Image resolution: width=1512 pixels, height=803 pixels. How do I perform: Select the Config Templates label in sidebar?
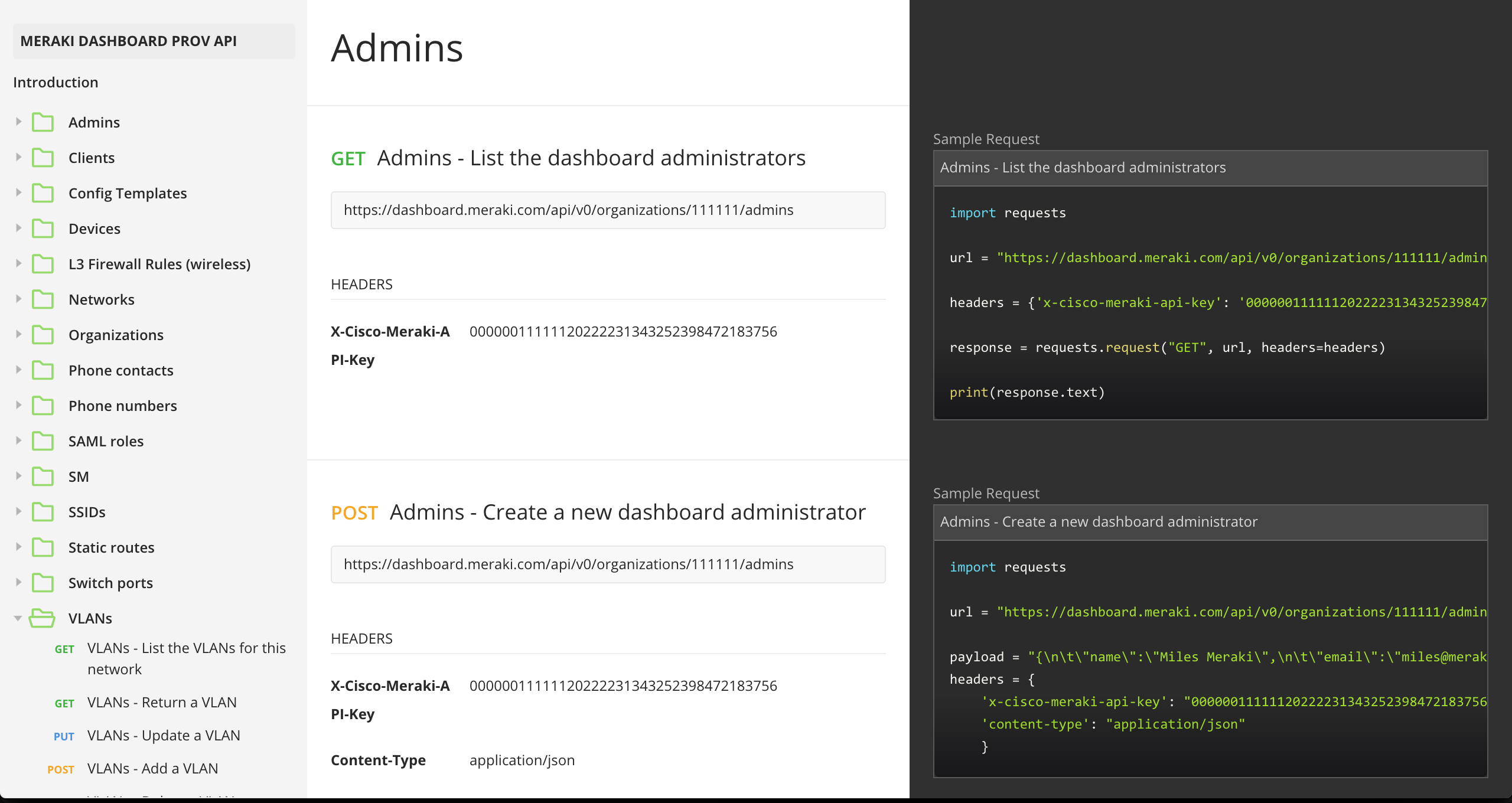(x=128, y=193)
